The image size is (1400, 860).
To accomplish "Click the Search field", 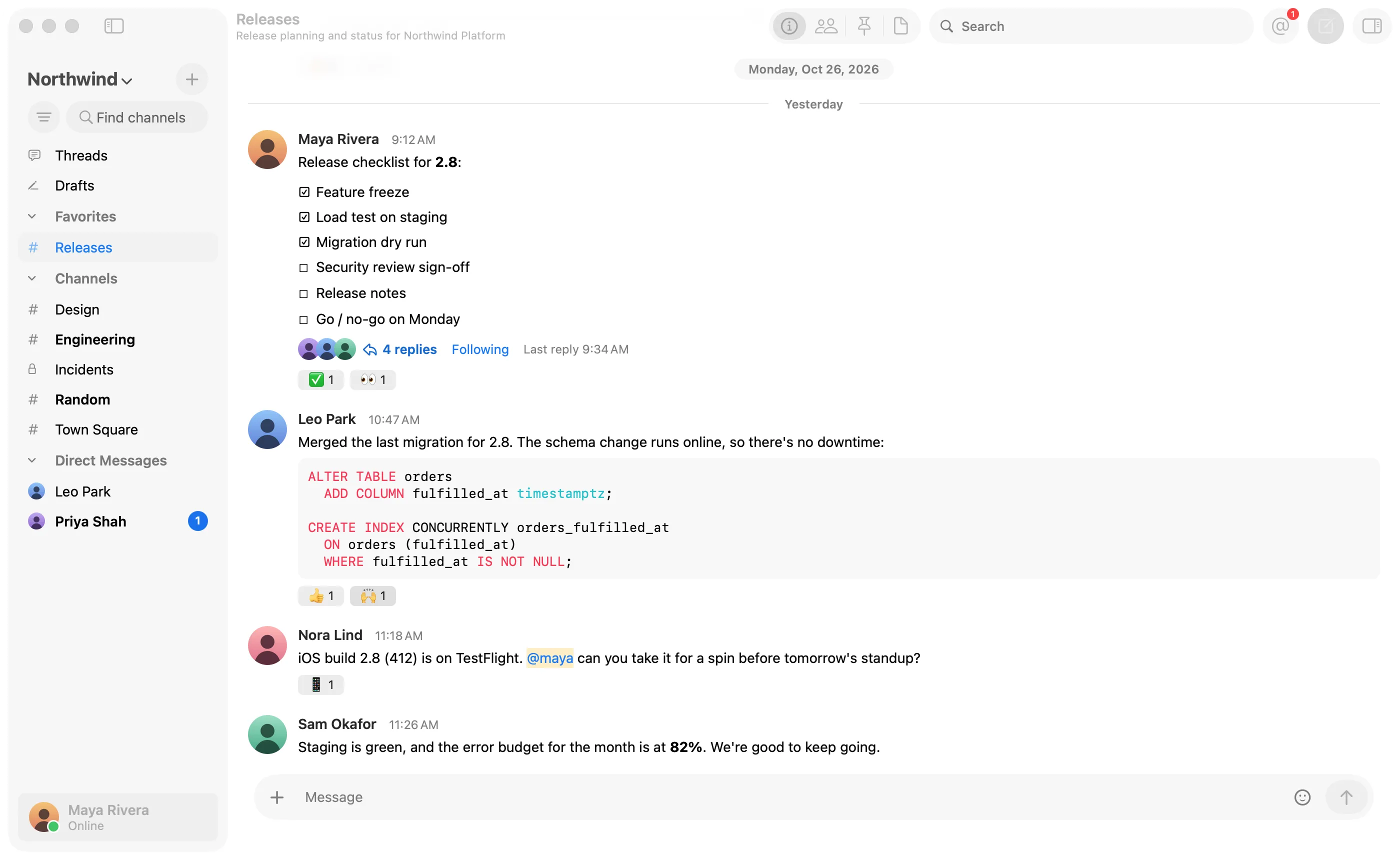I will [1090, 26].
